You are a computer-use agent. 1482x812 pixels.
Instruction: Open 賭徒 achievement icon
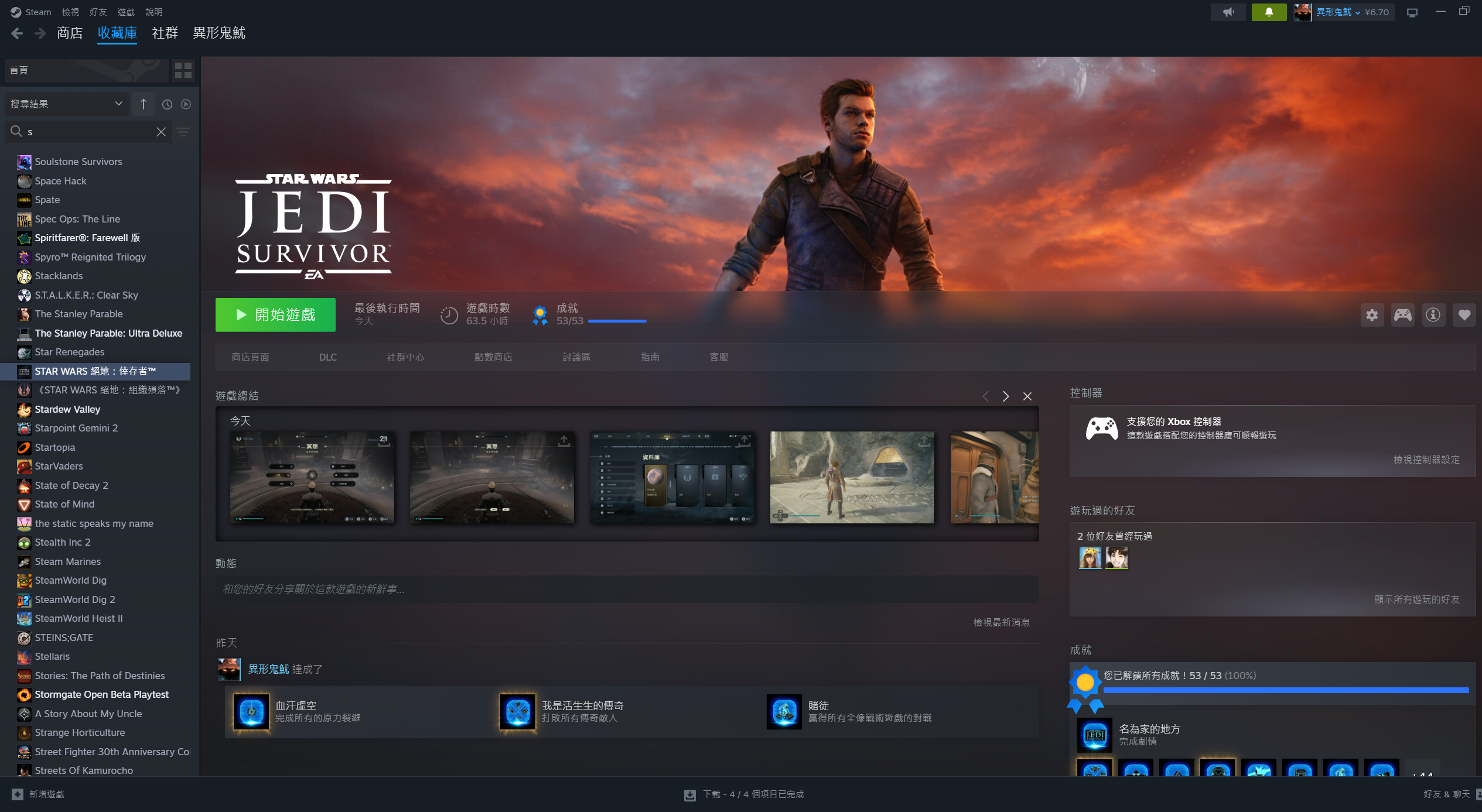784,711
